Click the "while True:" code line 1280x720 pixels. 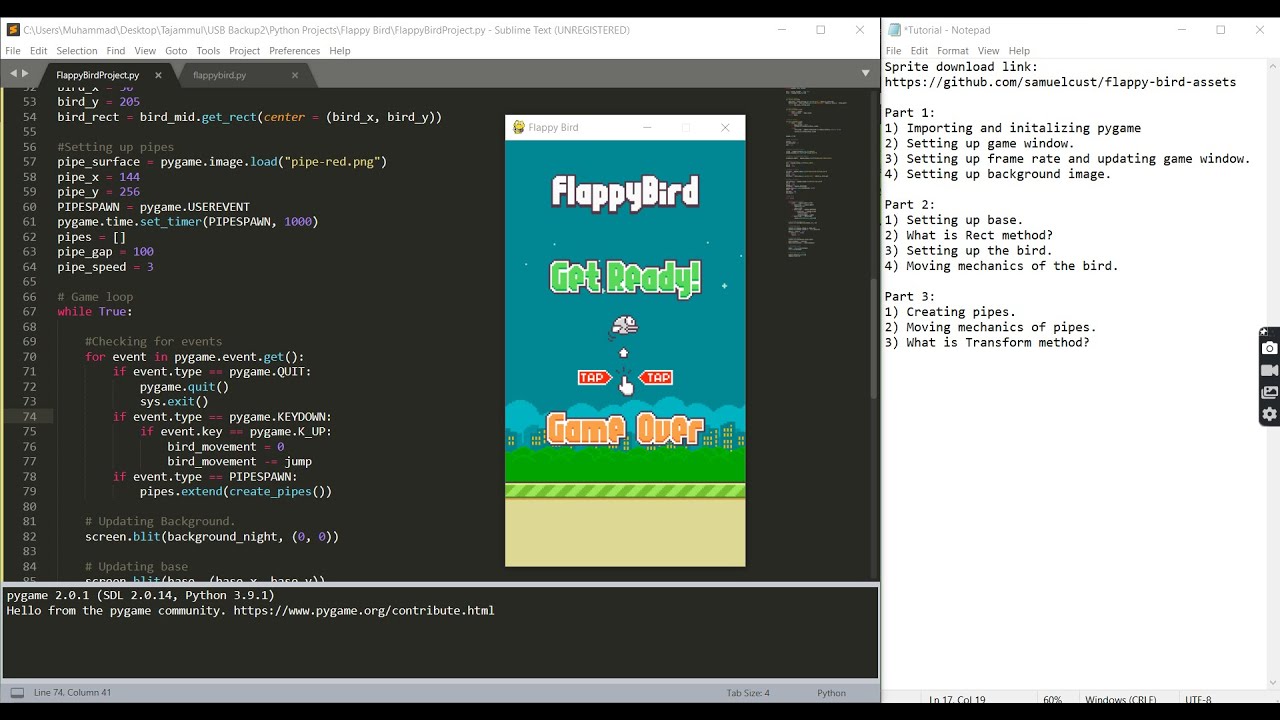pos(95,312)
